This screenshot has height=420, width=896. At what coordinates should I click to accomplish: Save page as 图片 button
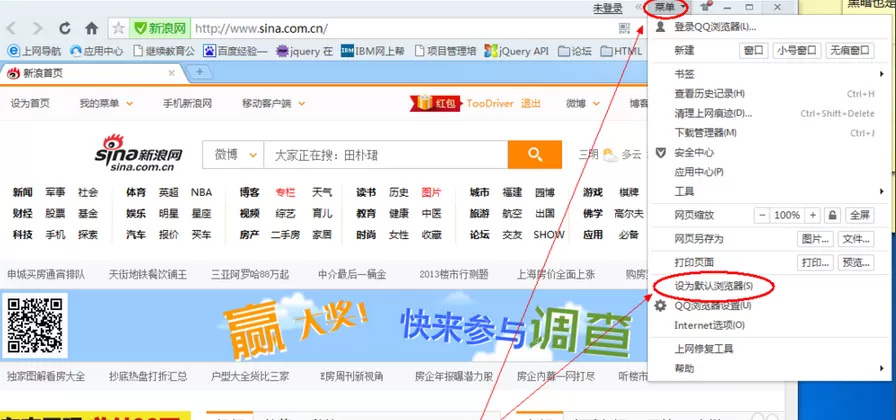coord(815,239)
